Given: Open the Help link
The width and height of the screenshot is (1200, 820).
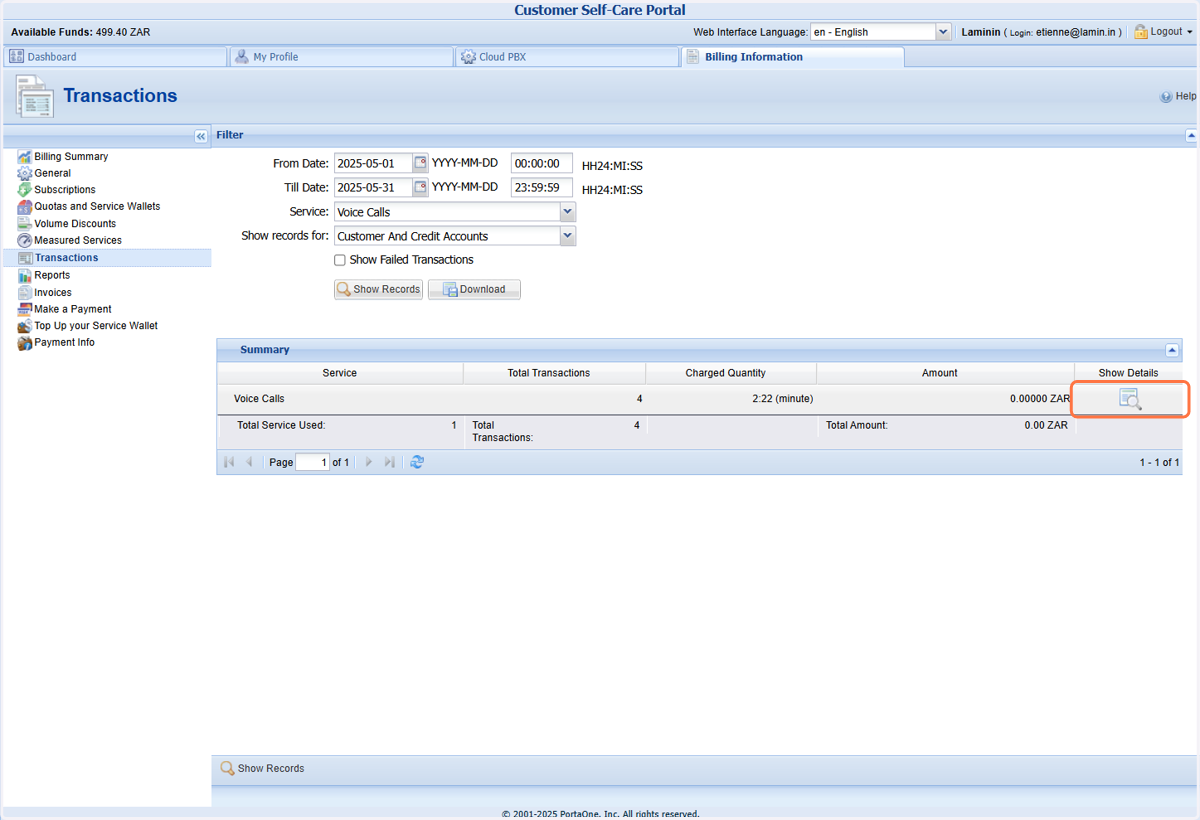Looking at the screenshot, I should pyautogui.click(x=1178, y=97).
